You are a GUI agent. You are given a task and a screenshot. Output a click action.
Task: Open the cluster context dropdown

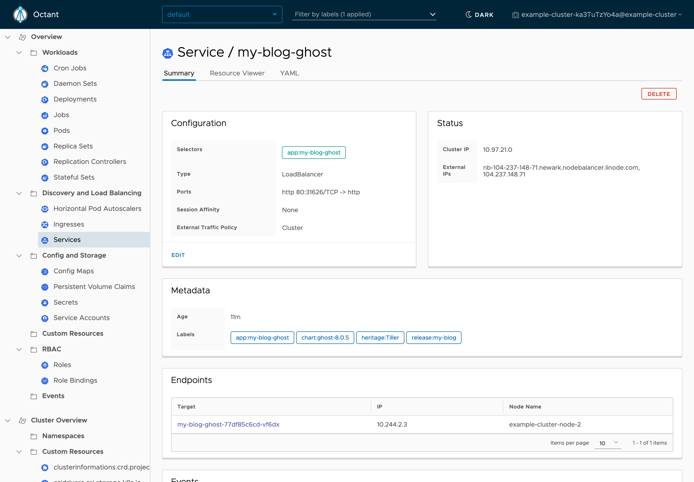597,15
